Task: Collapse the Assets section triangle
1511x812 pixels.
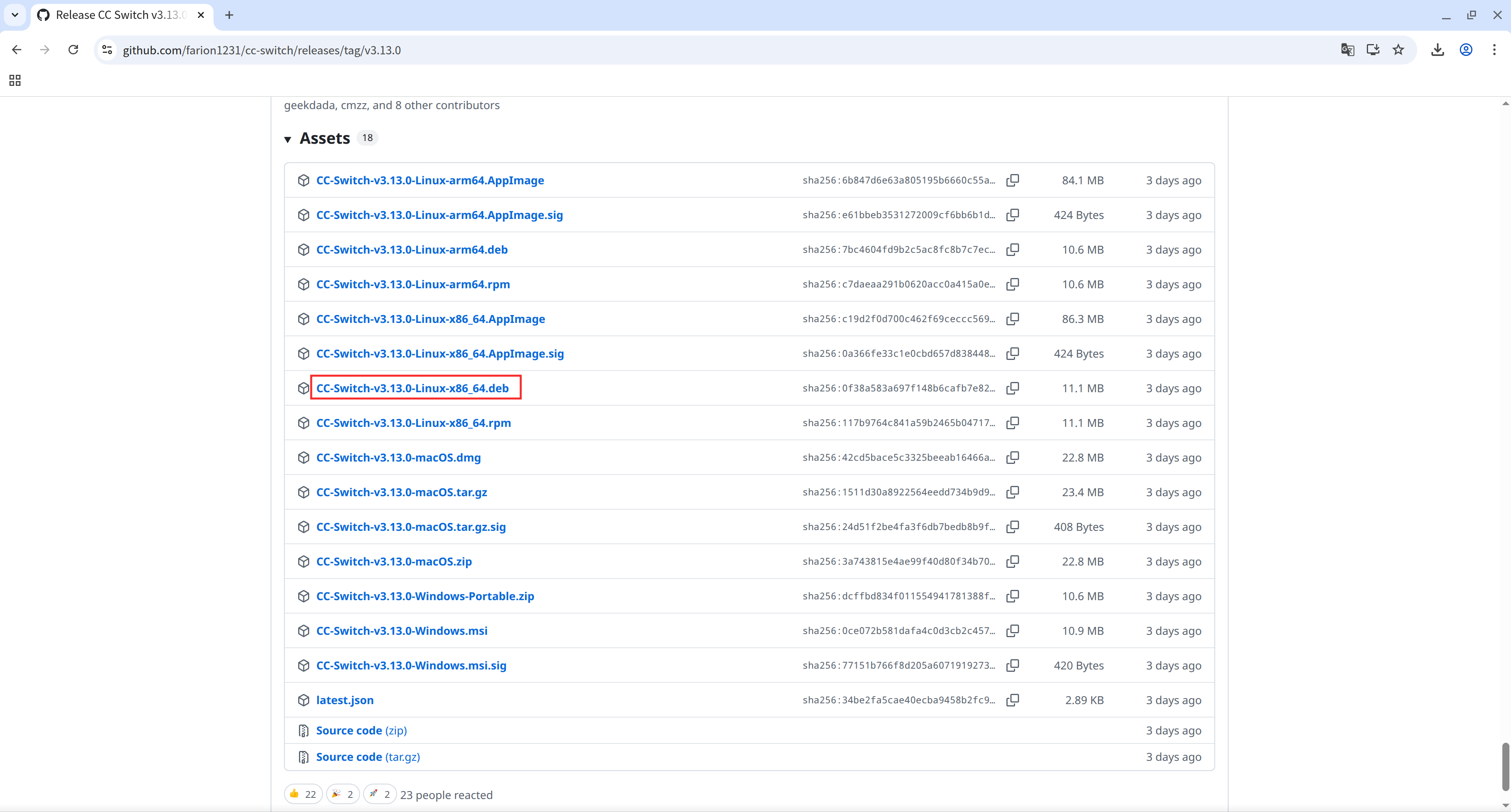Action: click(x=288, y=139)
